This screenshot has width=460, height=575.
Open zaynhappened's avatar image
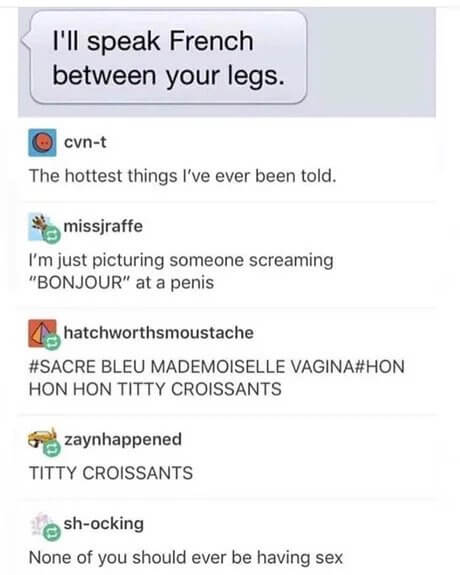point(42,439)
